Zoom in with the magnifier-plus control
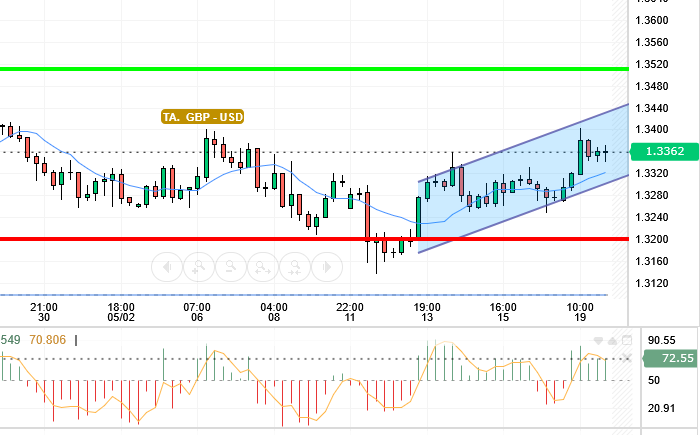The height and width of the screenshot is (435, 700). click(x=199, y=267)
